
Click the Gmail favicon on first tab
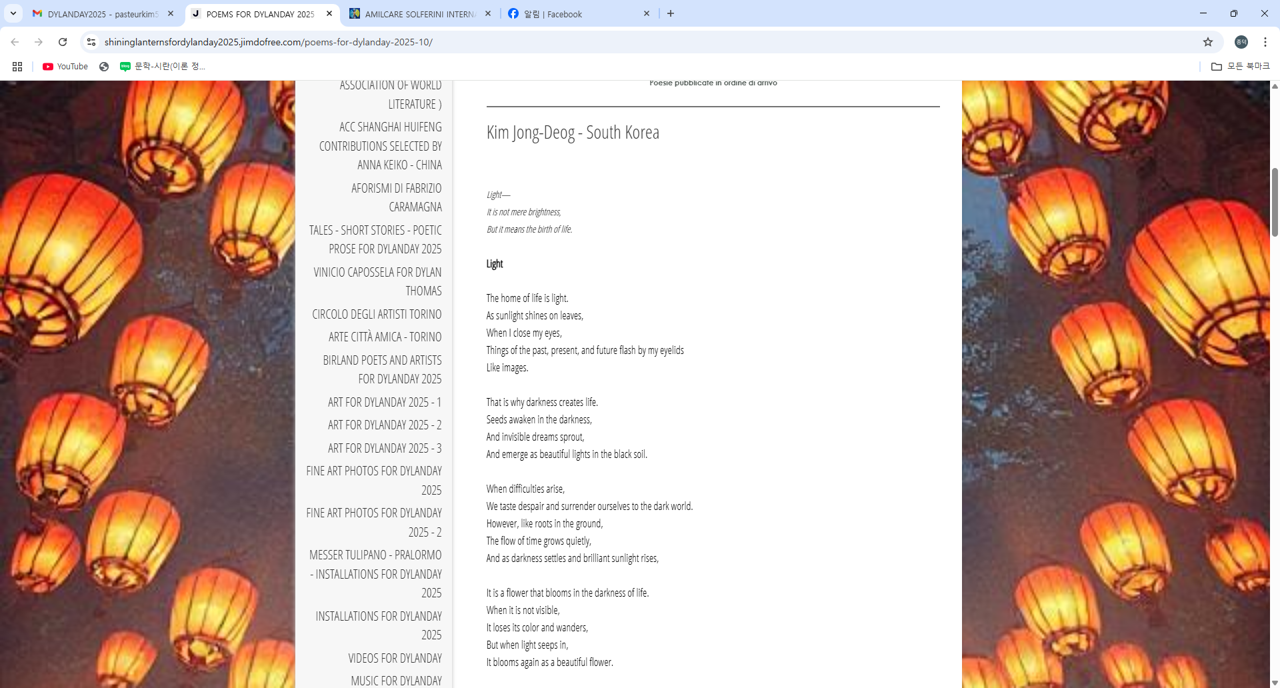tap(37, 14)
